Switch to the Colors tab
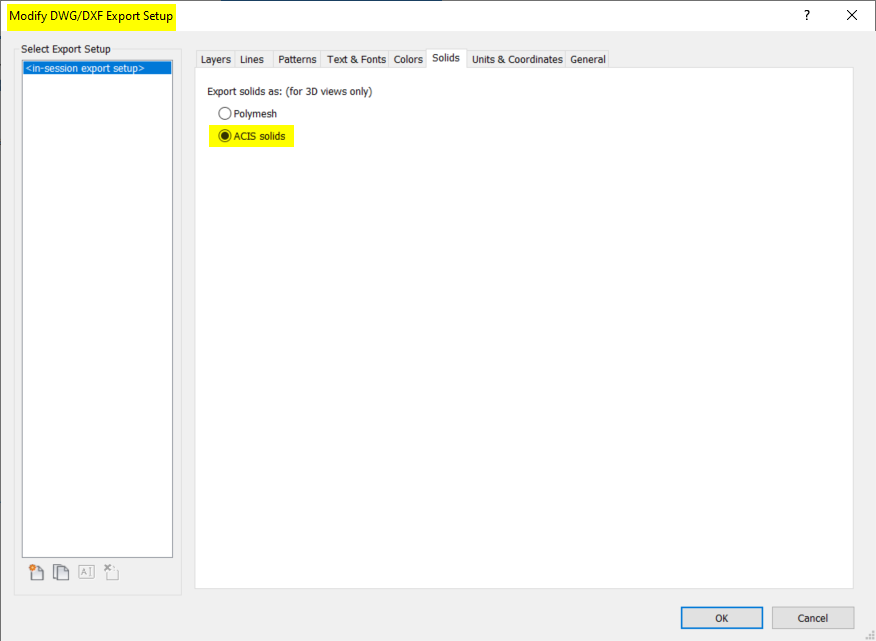The height and width of the screenshot is (641, 876). (407, 59)
